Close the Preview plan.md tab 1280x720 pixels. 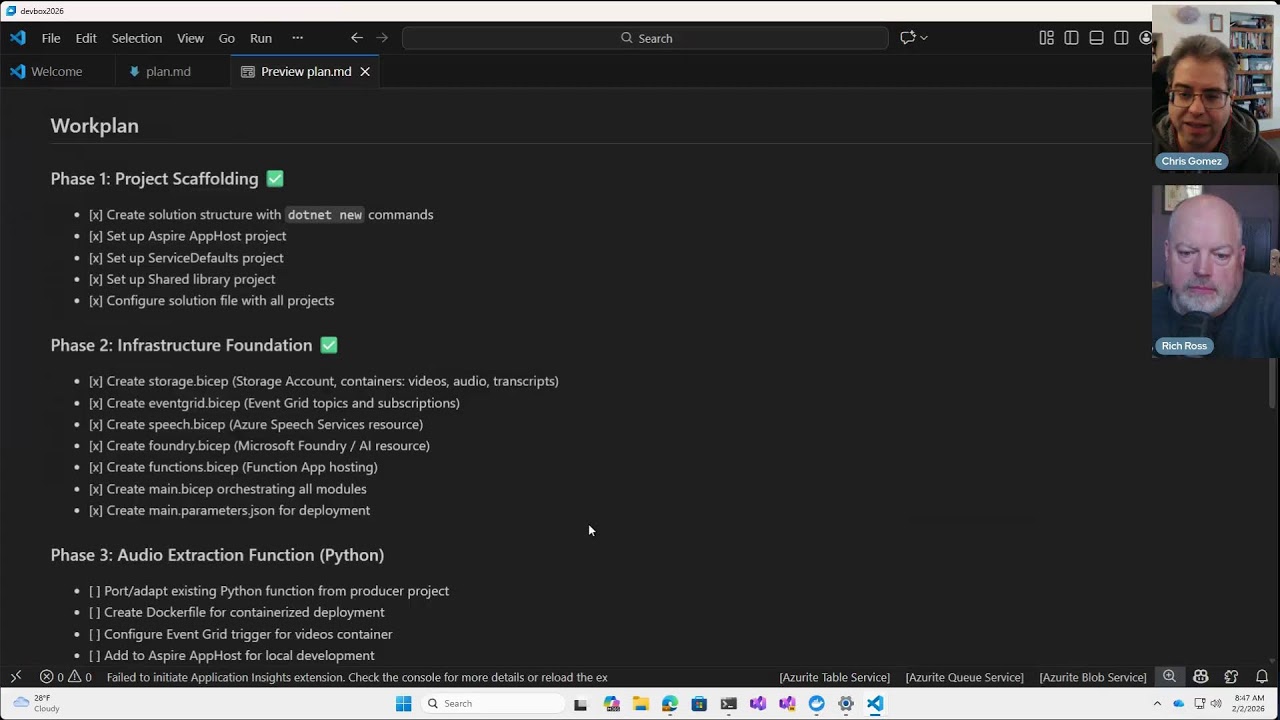[x=365, y=72]
